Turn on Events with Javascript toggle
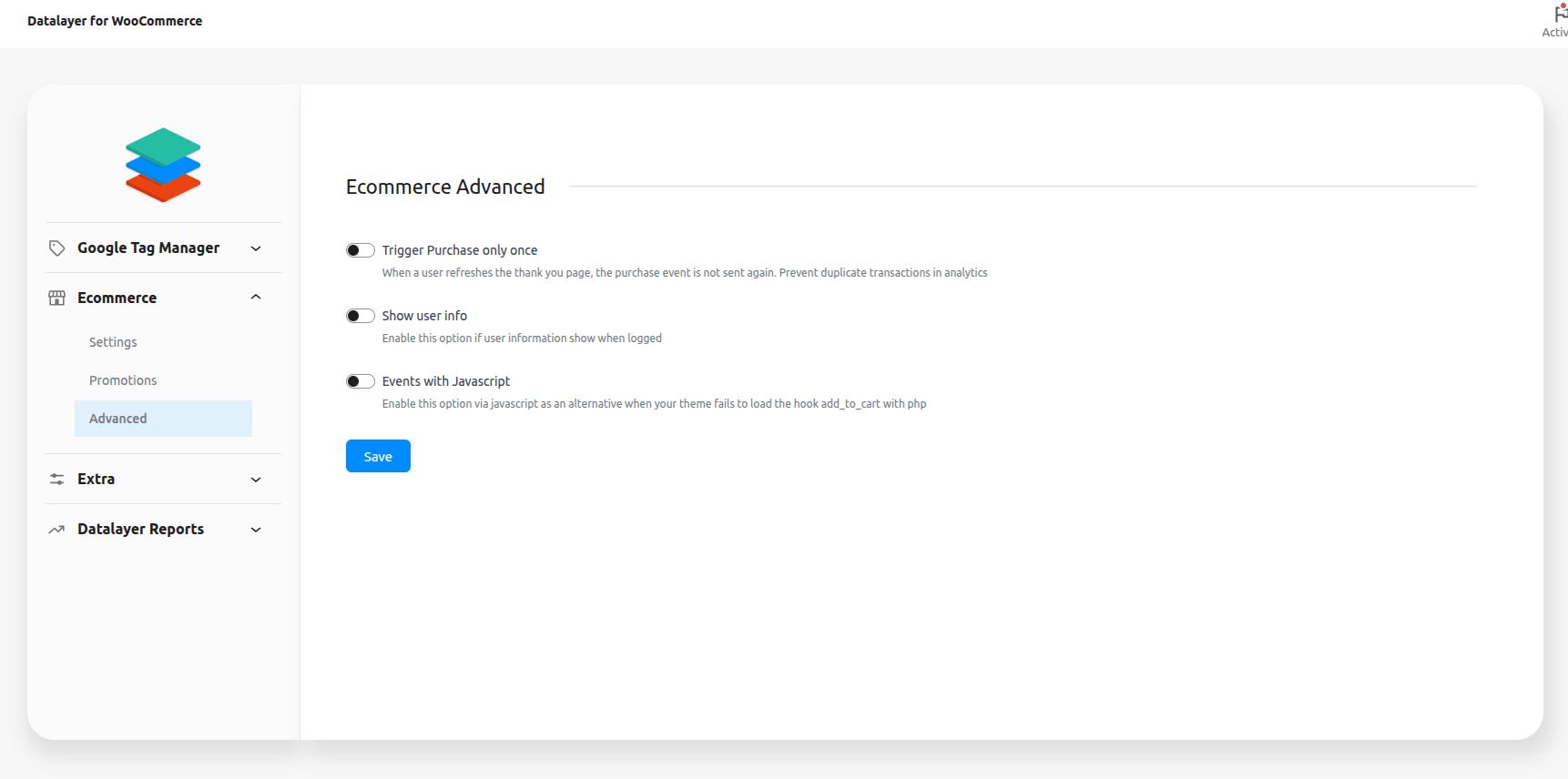This screenshot has height=779, width=1568. coord(361,381)
